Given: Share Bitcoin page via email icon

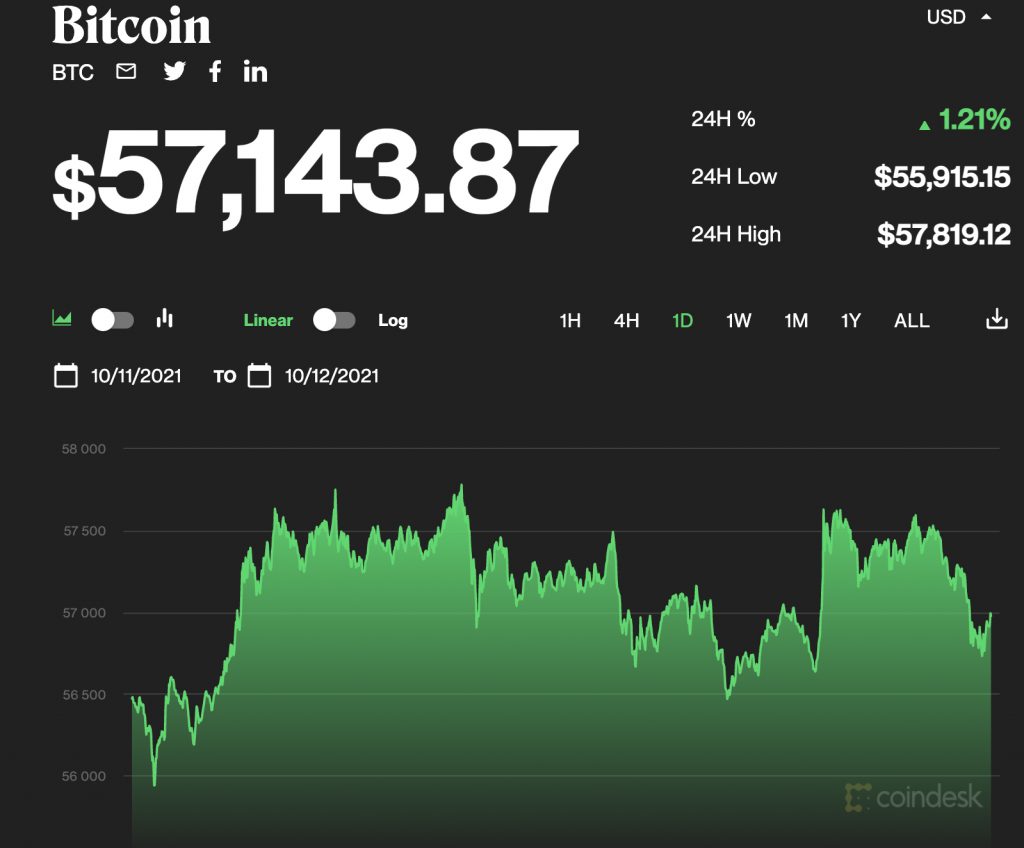Looking at the screenshot, I should (x=126, y=72).
